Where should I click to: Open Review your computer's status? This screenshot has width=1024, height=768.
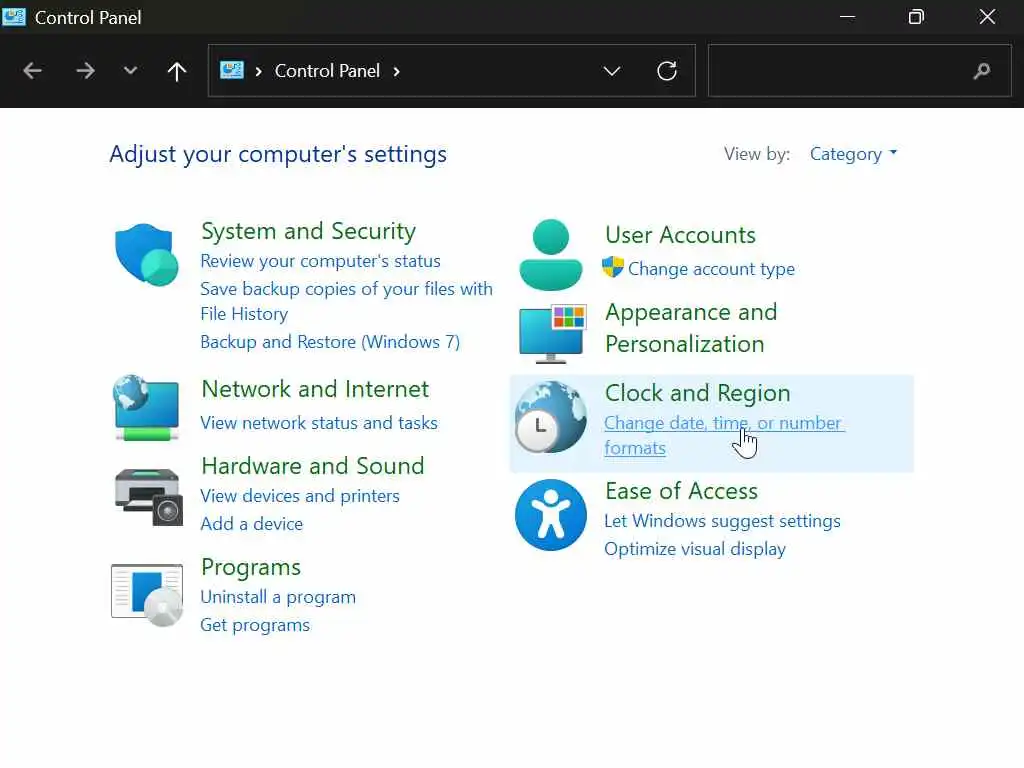pyautogui.click(x=321, y=261)
